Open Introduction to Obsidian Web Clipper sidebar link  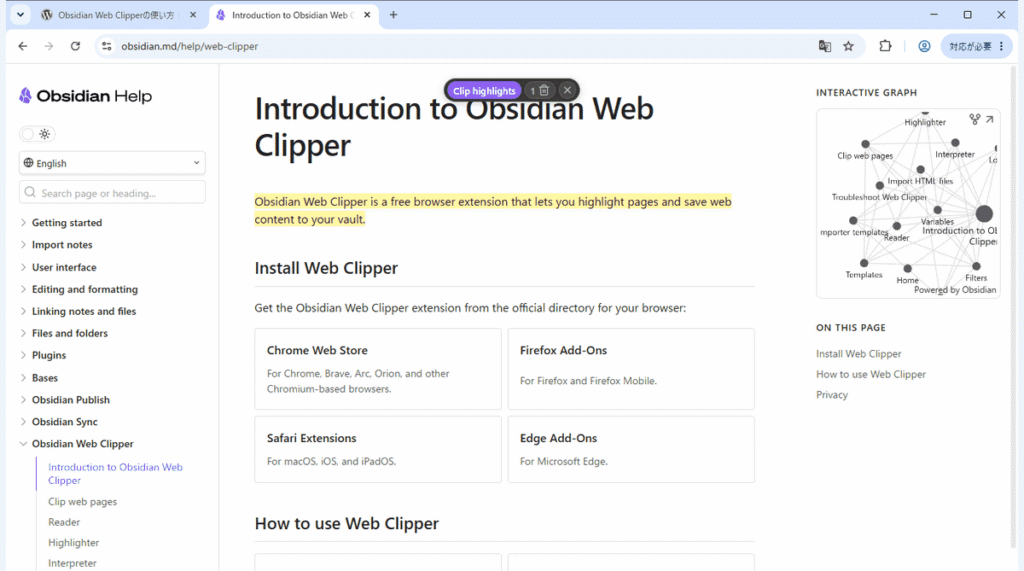click(x=116, y=474)
